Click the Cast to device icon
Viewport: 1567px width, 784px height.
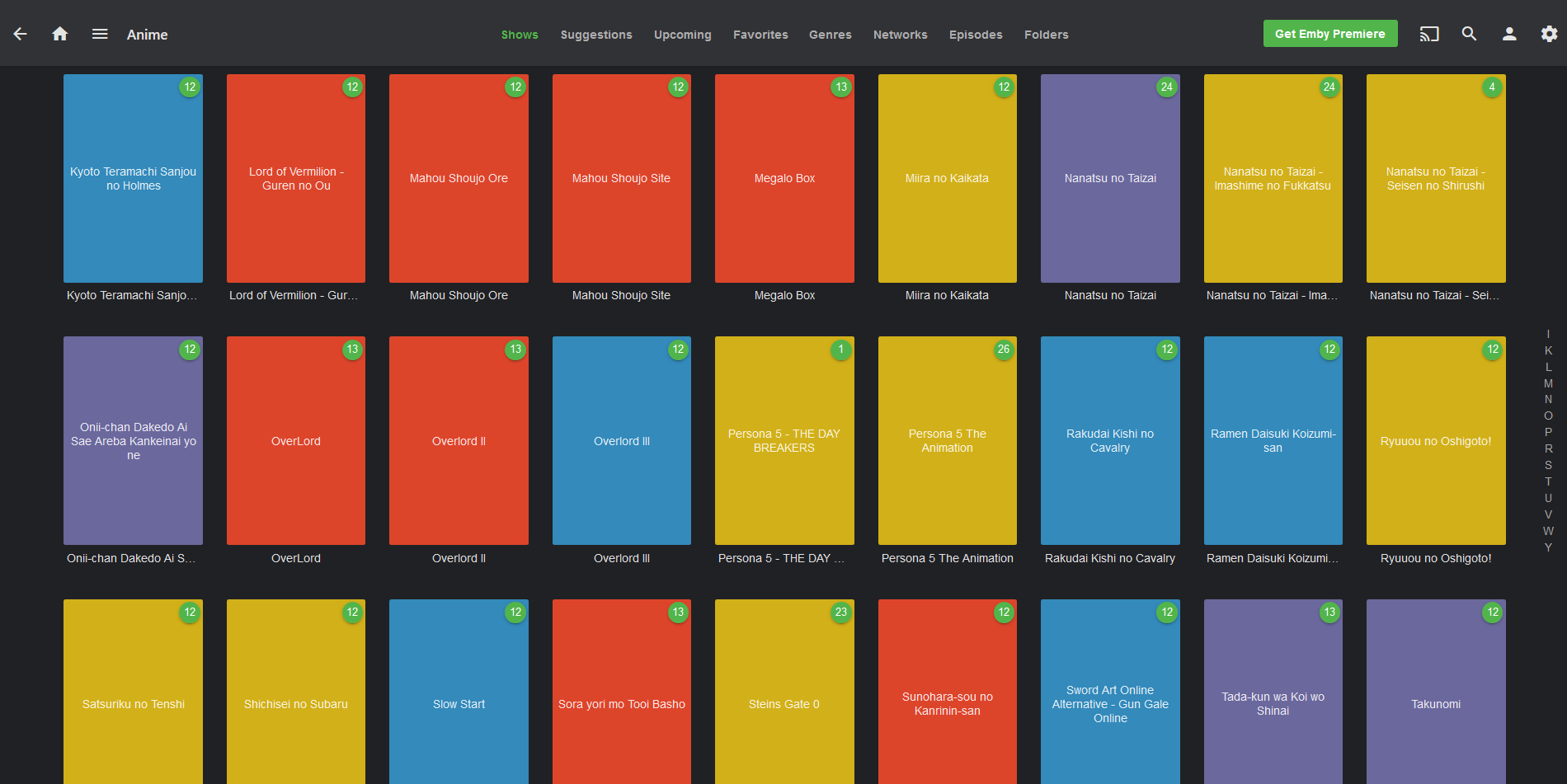(x=1429, y=34)
